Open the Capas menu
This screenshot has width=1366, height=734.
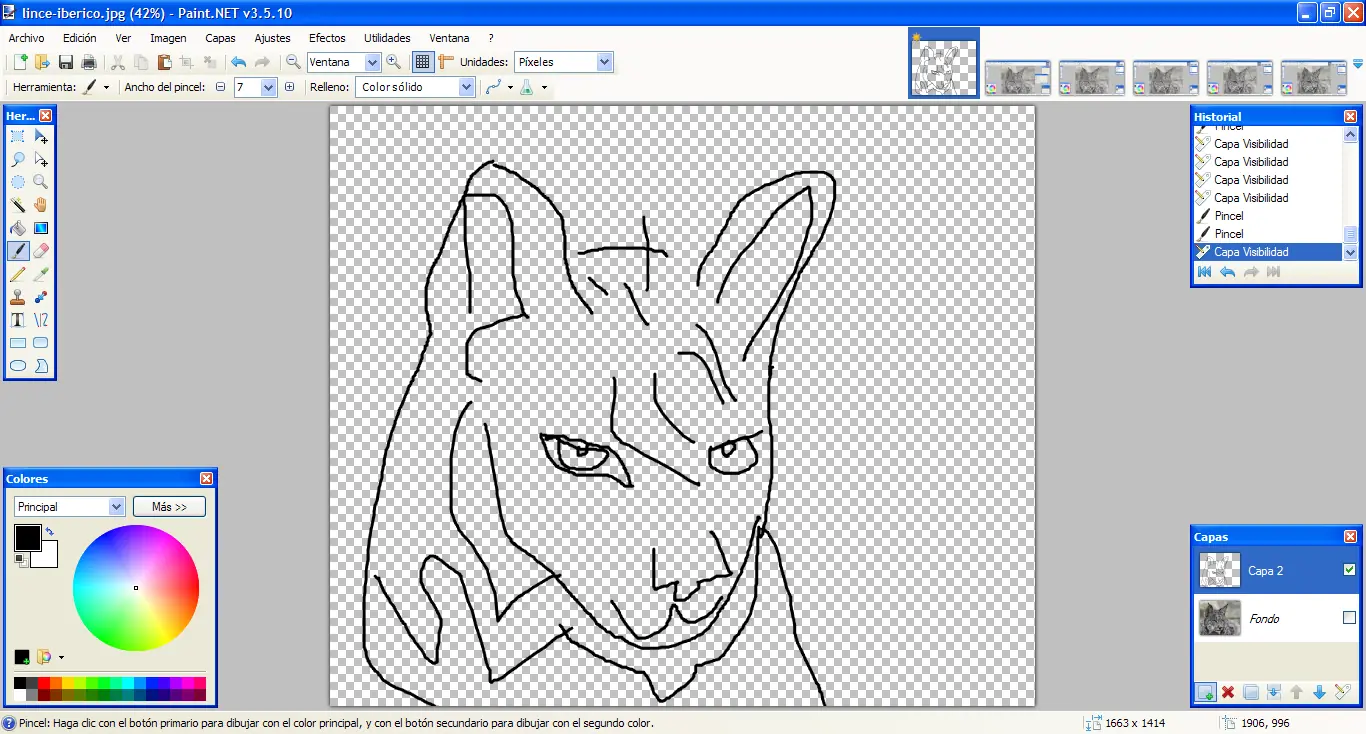220,38
